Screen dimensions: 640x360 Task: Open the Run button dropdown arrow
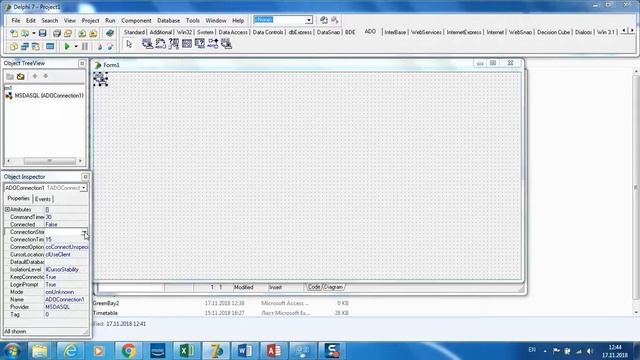coord(76,47)
